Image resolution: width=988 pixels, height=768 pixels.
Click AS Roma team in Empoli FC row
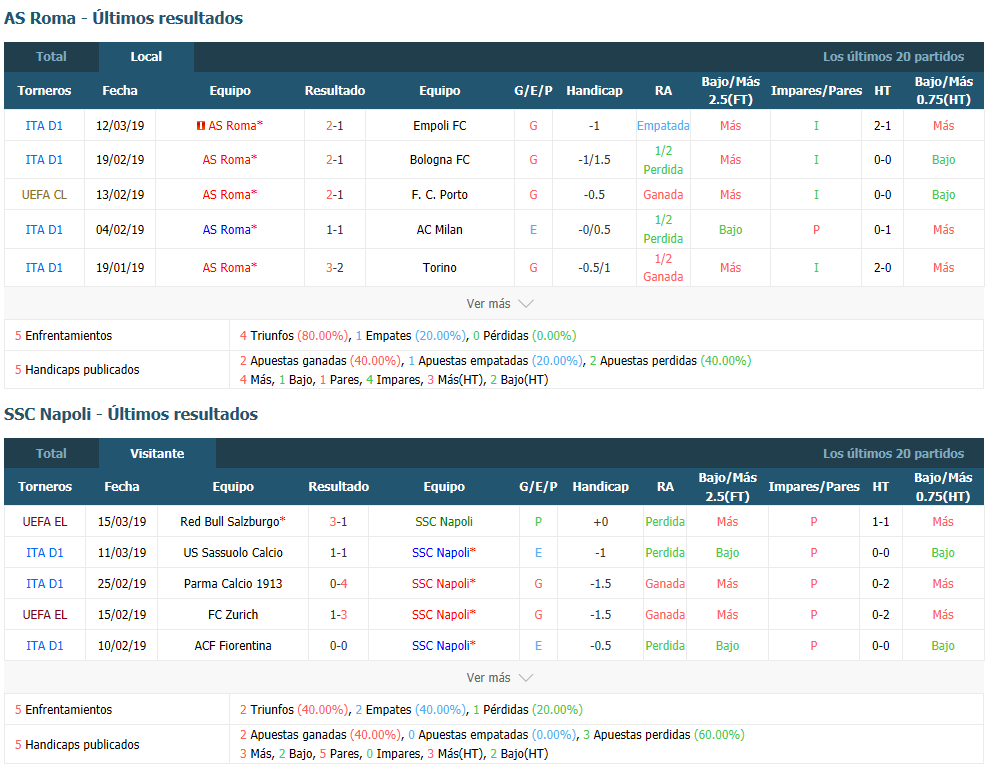pos(235,126)
